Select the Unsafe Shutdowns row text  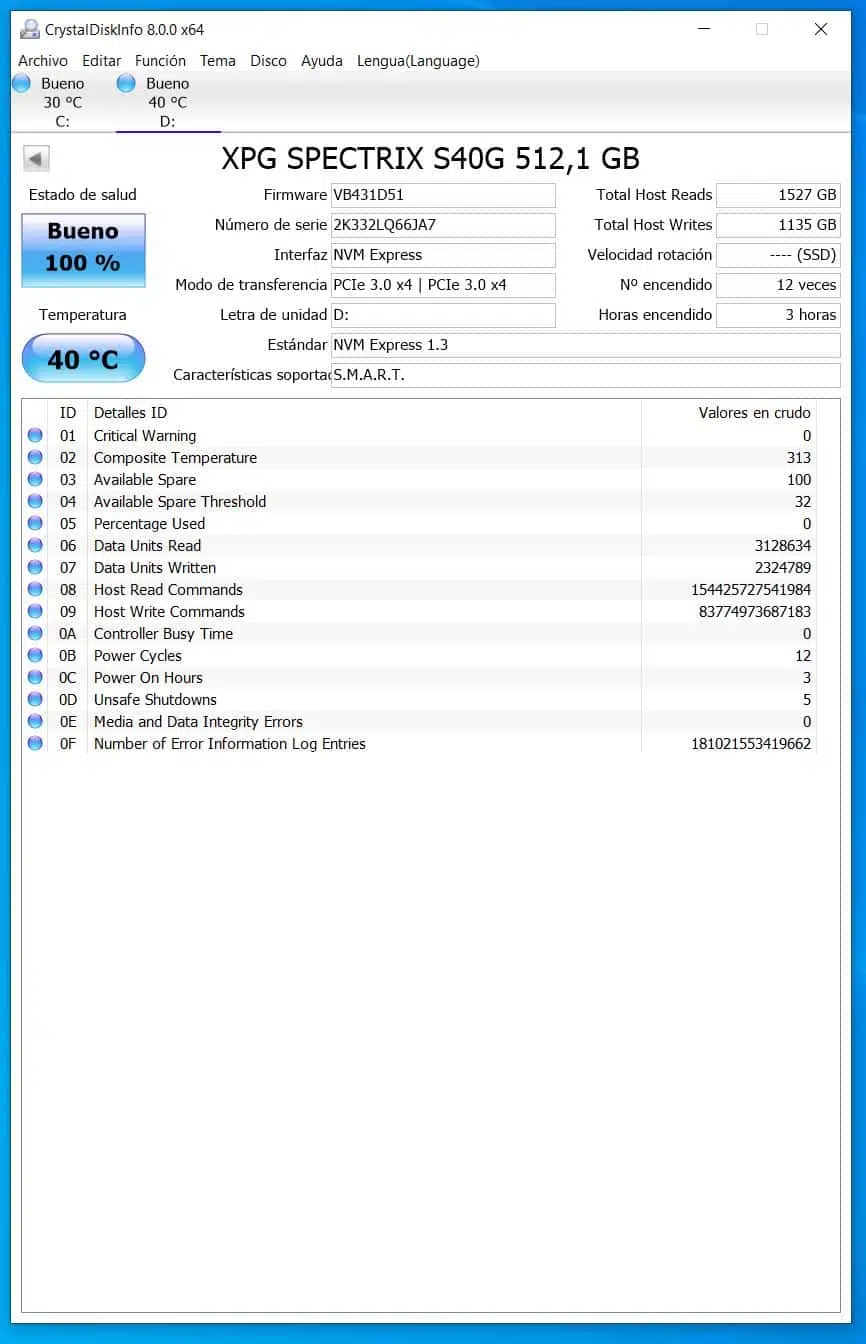pos(155,699)
